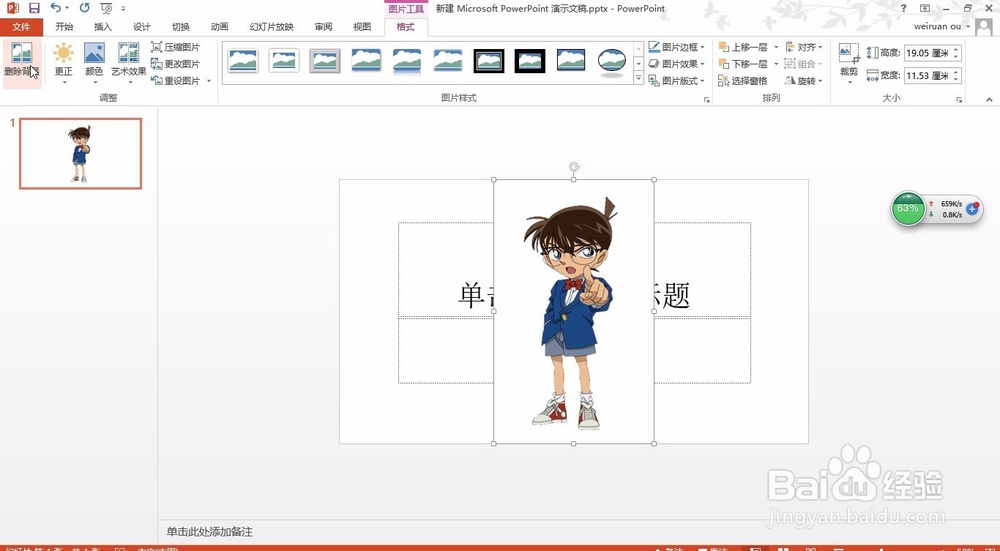Click Start From Beginning slideshow icon
The height and width of the screenshot is (551, 1000).
tap(107, 8)
